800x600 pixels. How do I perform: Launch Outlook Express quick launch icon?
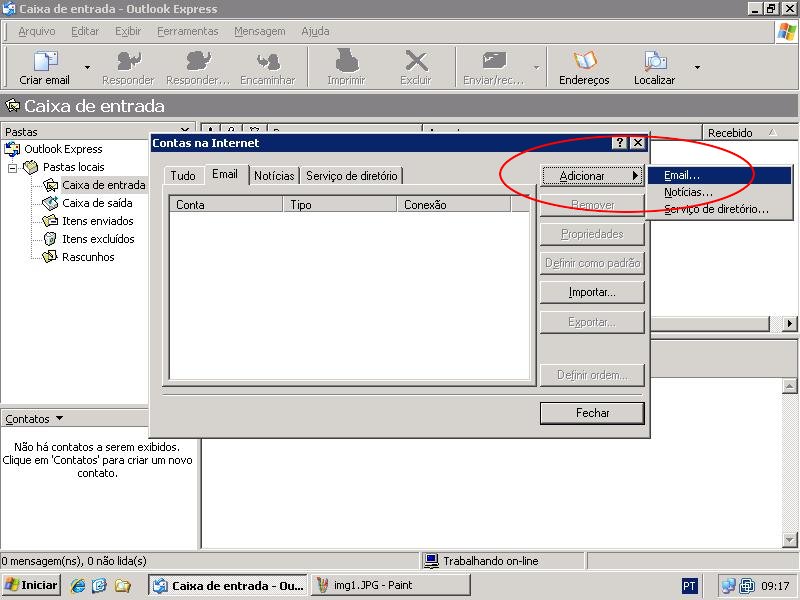point(100,585)
